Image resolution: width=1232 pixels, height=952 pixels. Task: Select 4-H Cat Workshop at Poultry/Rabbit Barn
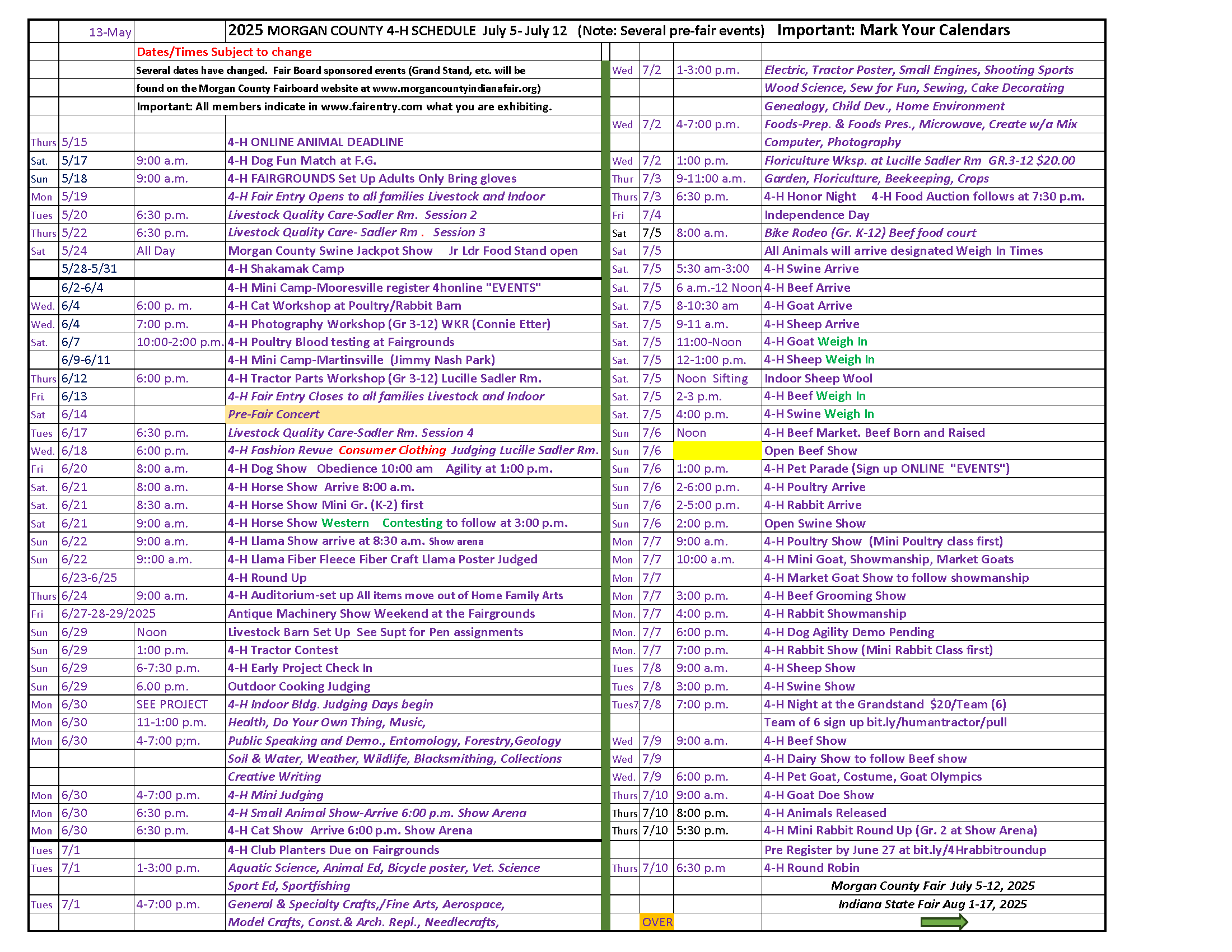[344, 306]
